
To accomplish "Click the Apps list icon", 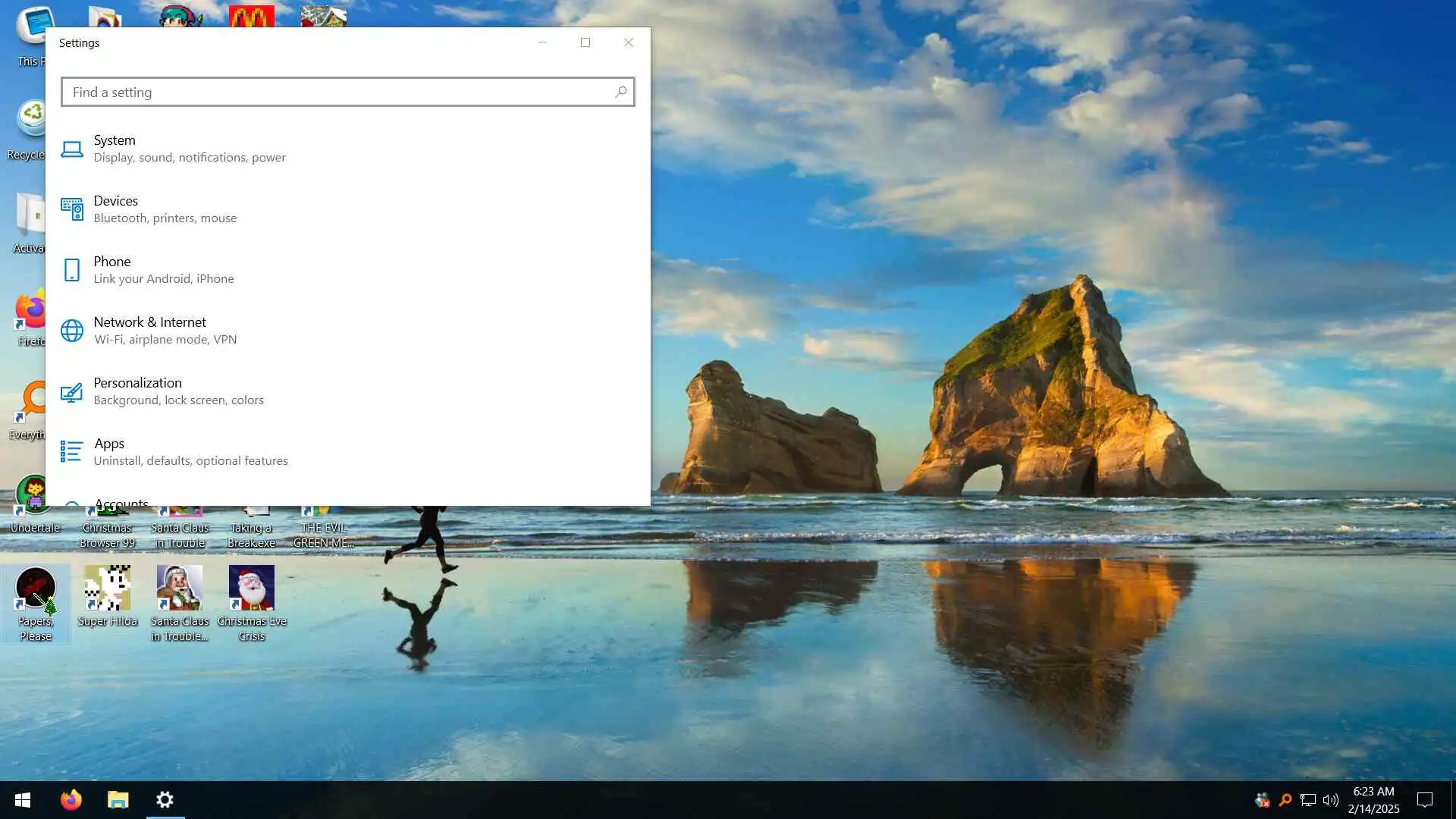I will pos(72,452).
